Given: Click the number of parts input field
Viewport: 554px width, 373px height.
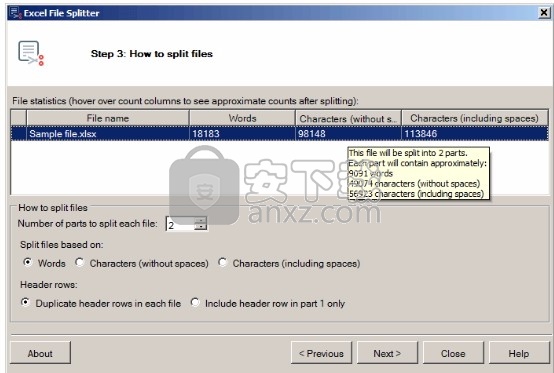Looking at the screenshot, I should [x=180, y=224].
